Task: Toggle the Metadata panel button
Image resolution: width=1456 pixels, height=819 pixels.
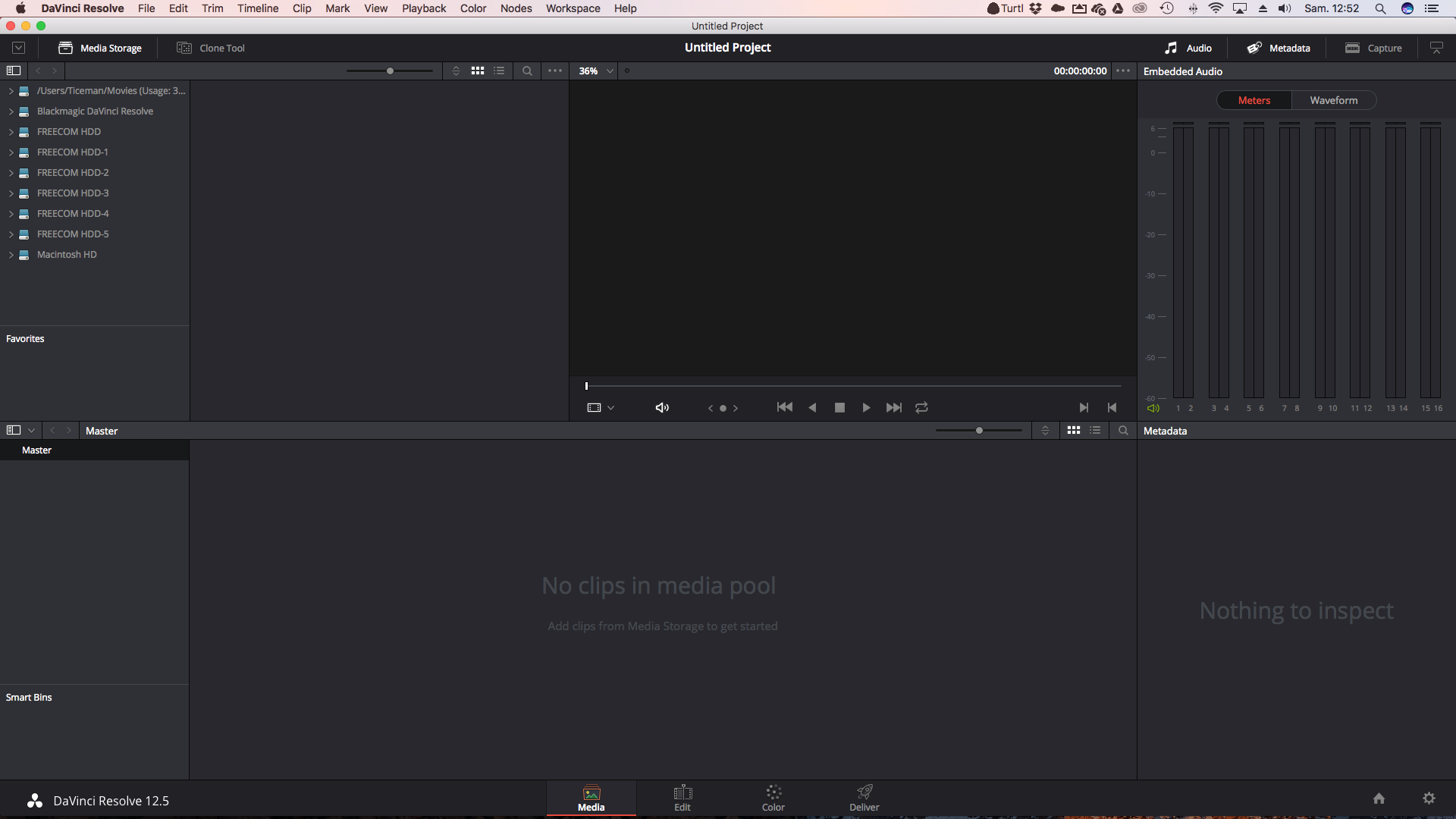Action: [1279, 48]
